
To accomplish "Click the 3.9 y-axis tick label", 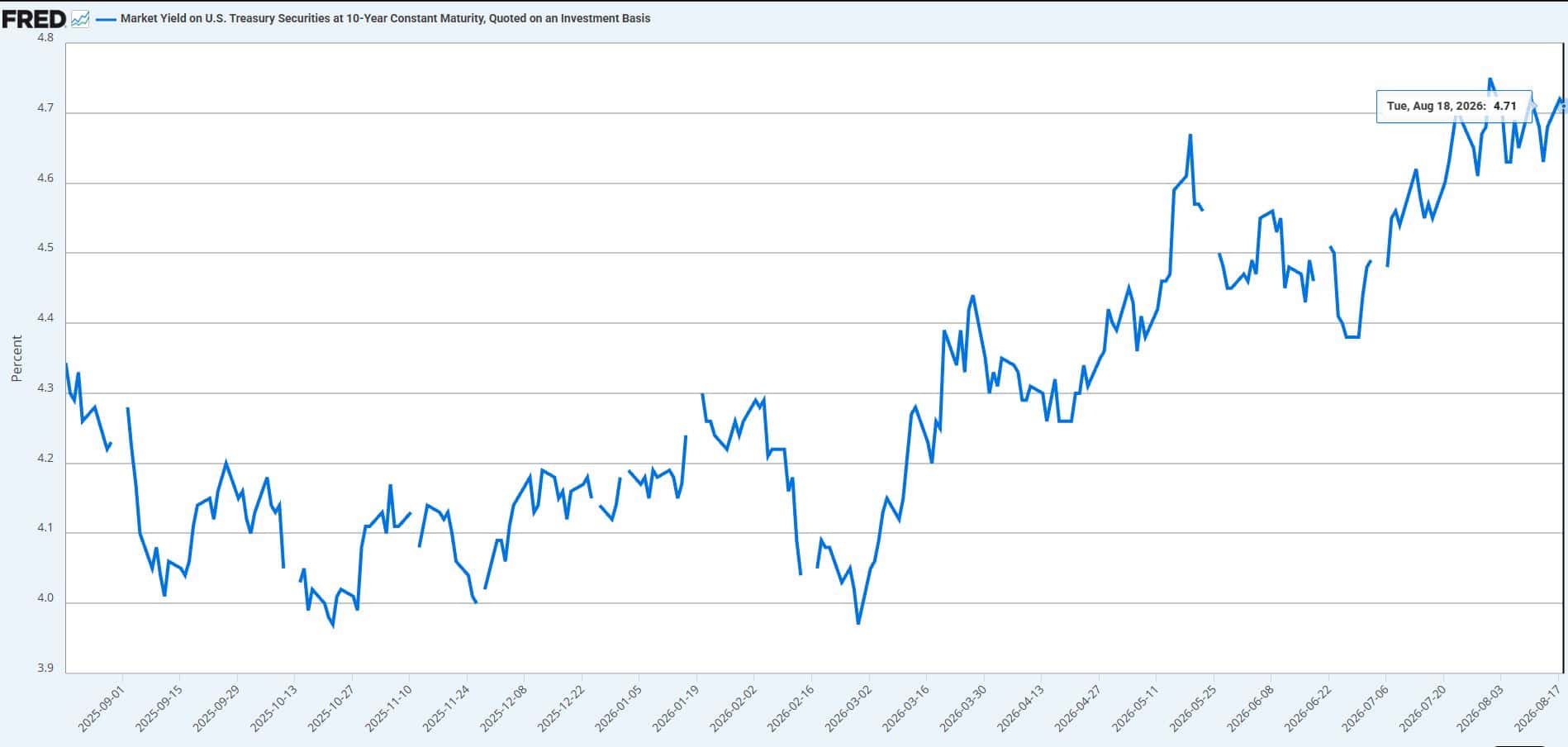I will pyautogui.click(x=45, y=668).
